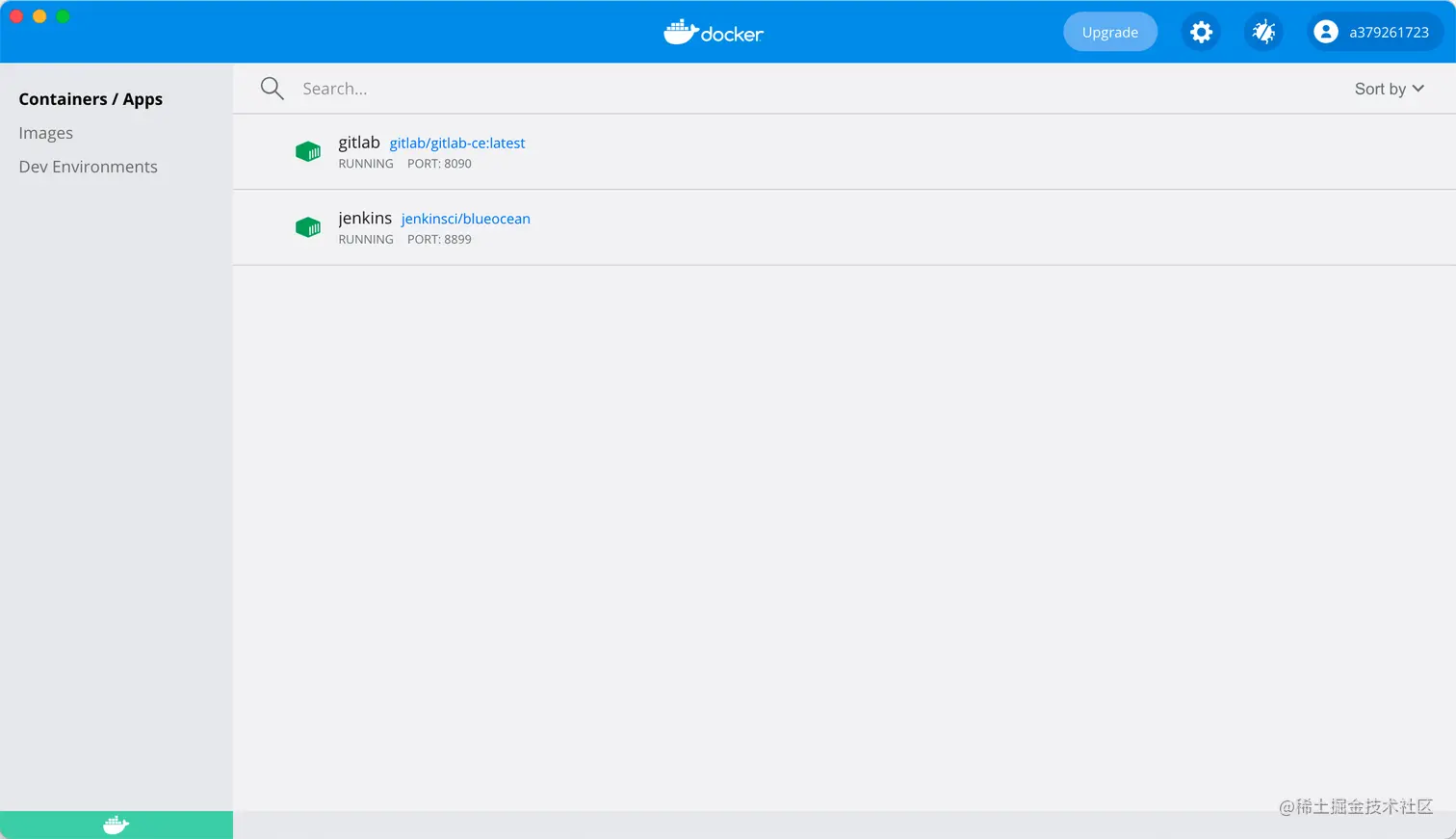1456x839 pixels.
Task: Click the PORT: 8899 label
Action: pyautogui.click(x=439, y=240)
